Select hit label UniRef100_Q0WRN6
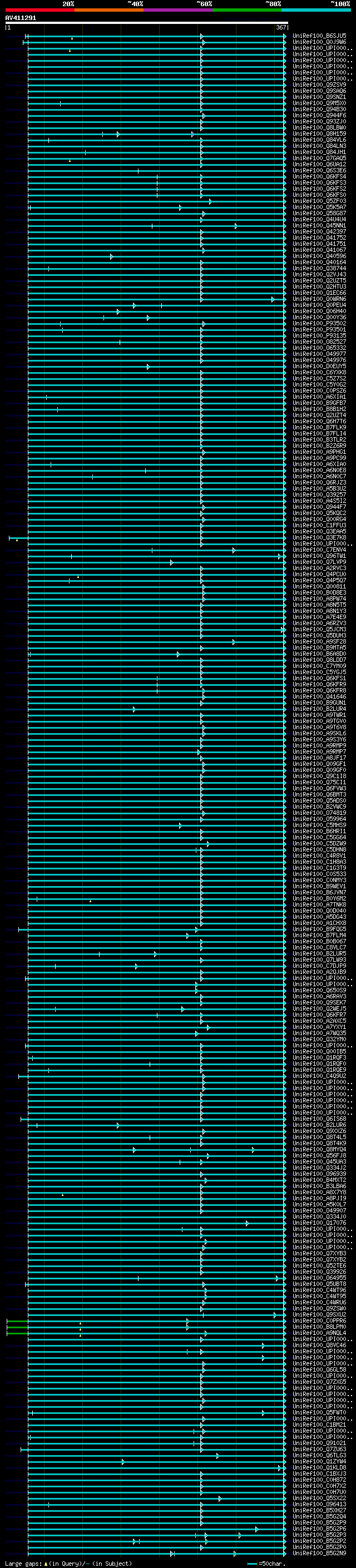This screenshot has height=1568, width=356. [319, 299]
